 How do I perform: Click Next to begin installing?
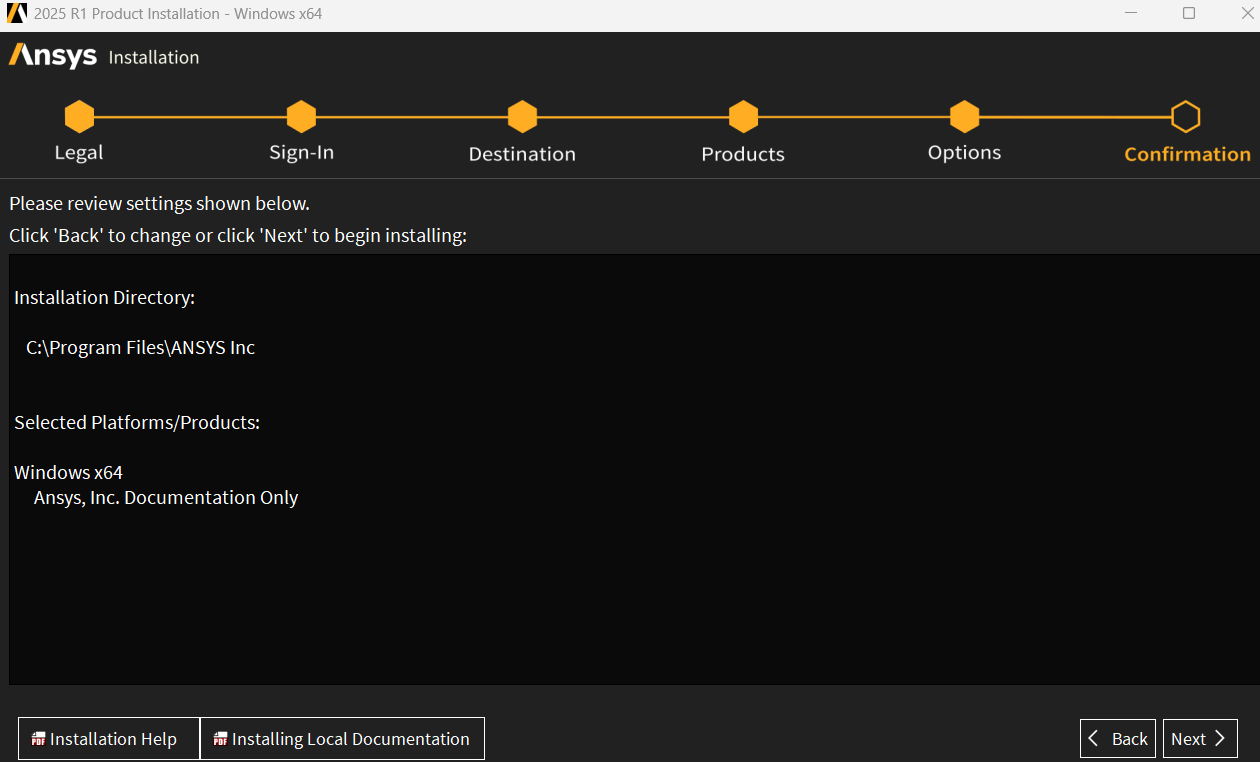click(x=1200, y=739)
